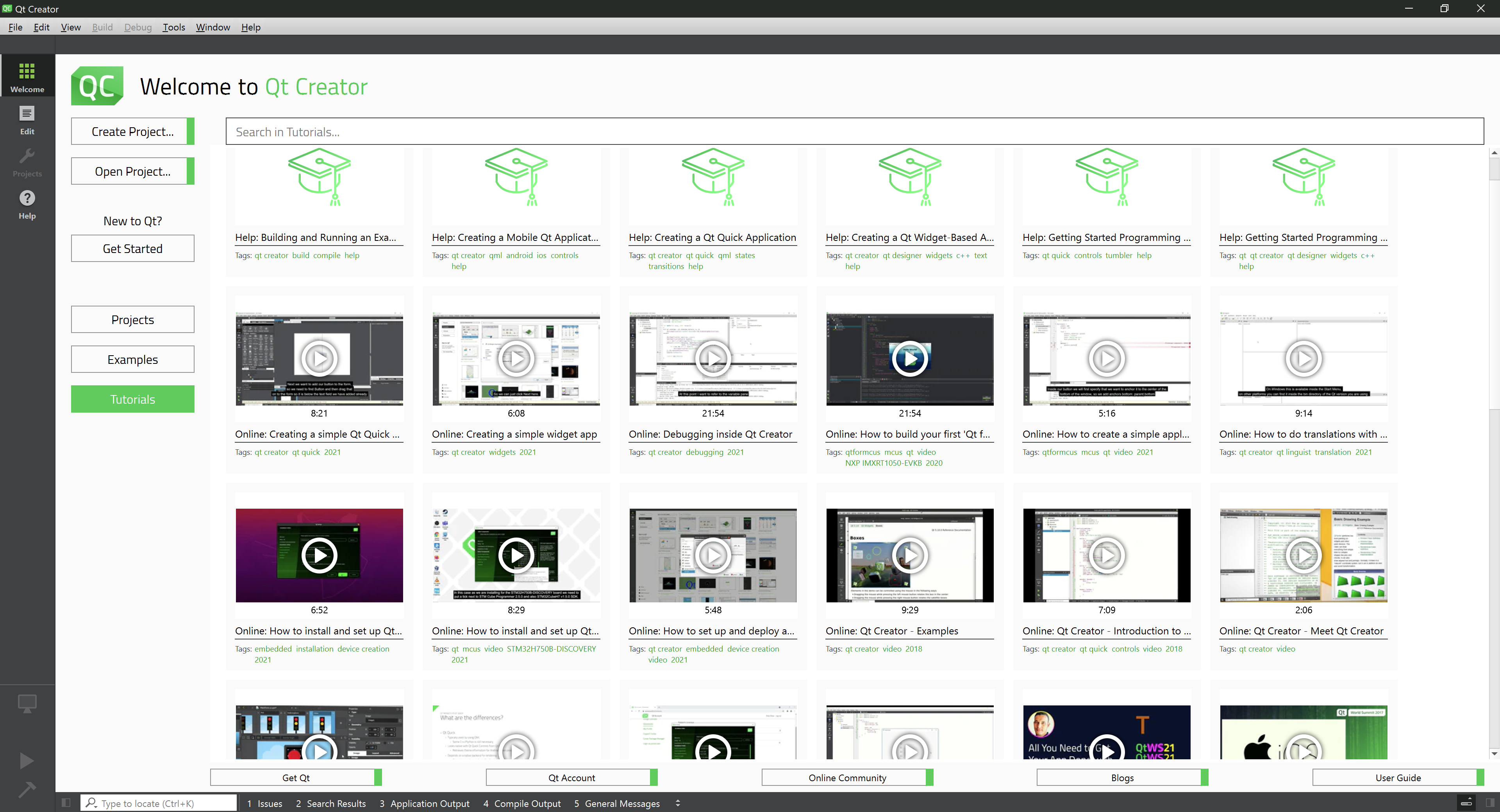Expand output panes selector arrows
Viewport: 1500px width, 812px height.
pyautogui.click(x=678, y=803)
